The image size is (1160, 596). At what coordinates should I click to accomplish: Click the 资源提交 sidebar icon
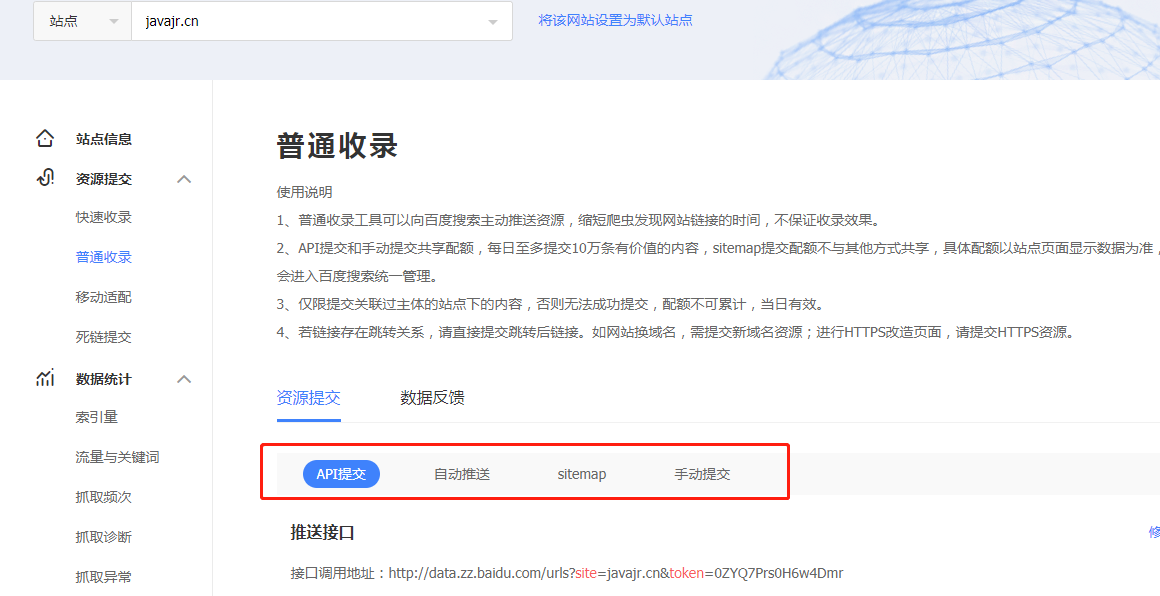point(45,178)
